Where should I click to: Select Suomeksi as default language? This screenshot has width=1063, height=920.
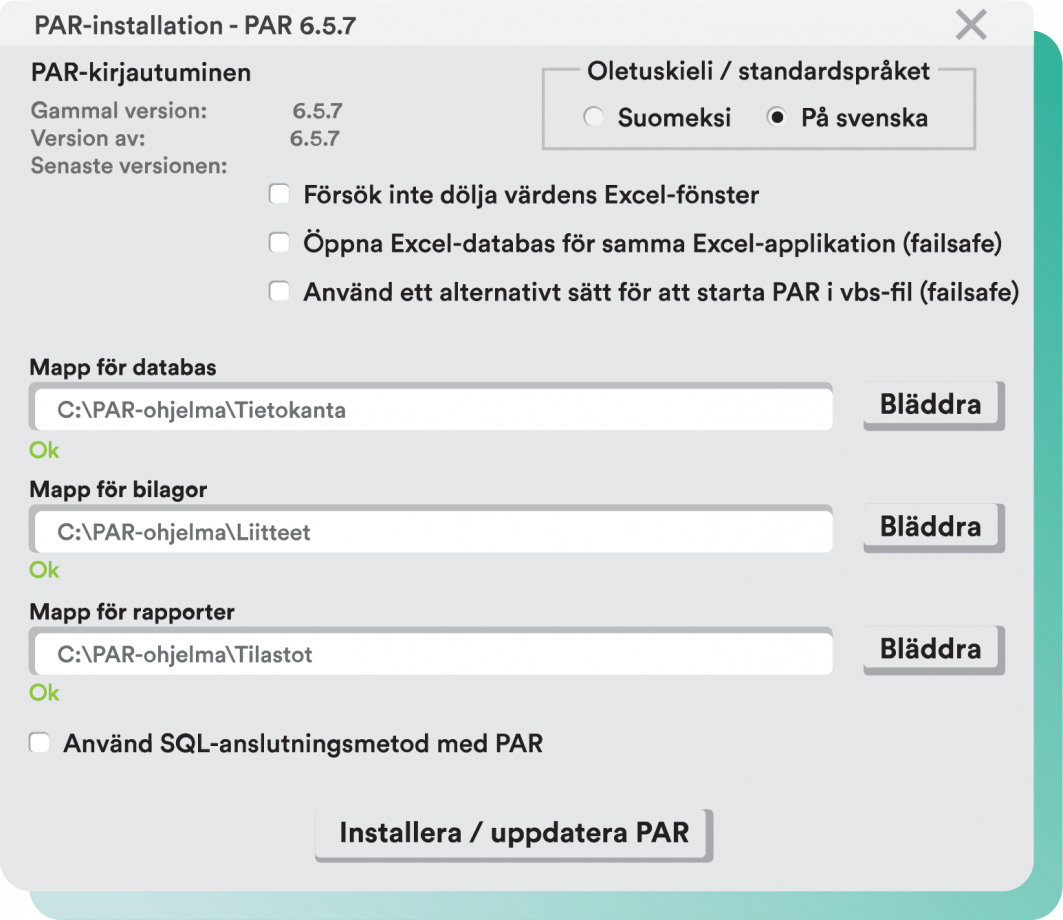pos(594,118)
